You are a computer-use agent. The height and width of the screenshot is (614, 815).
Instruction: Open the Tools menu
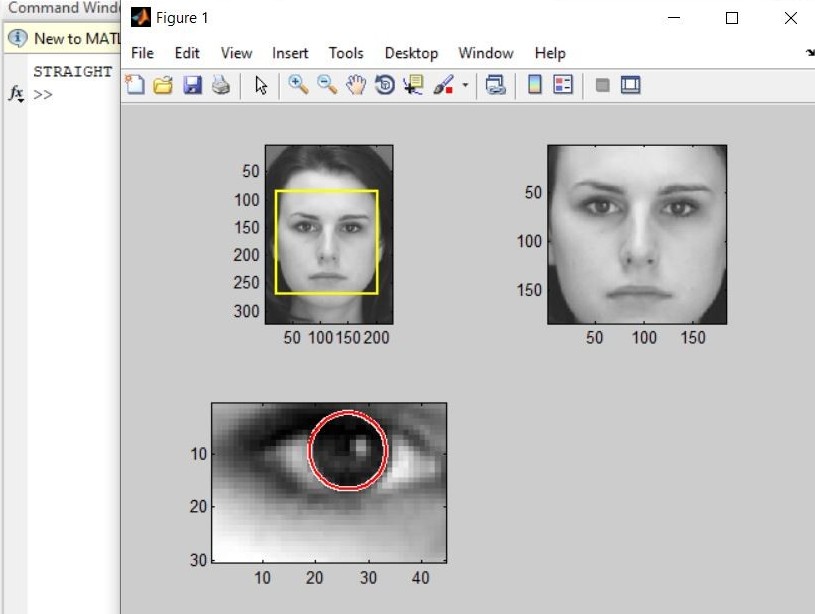346,53
